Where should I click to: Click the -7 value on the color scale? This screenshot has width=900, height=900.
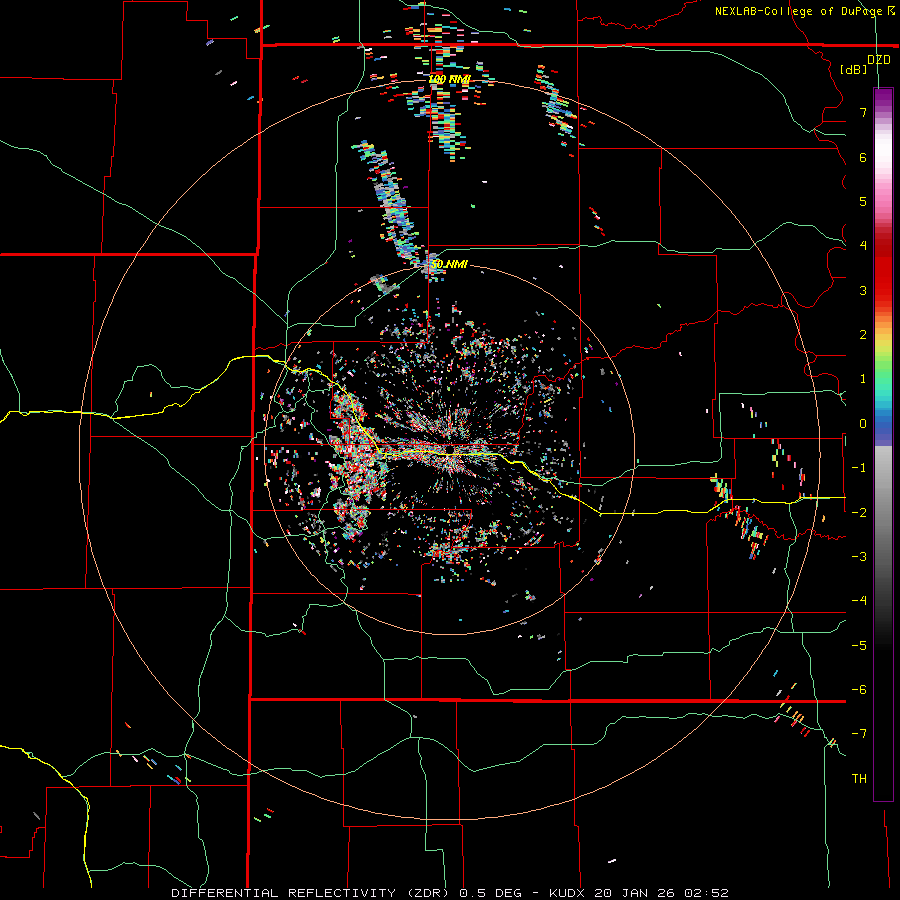pyautogui.click(x=859, y=734)
